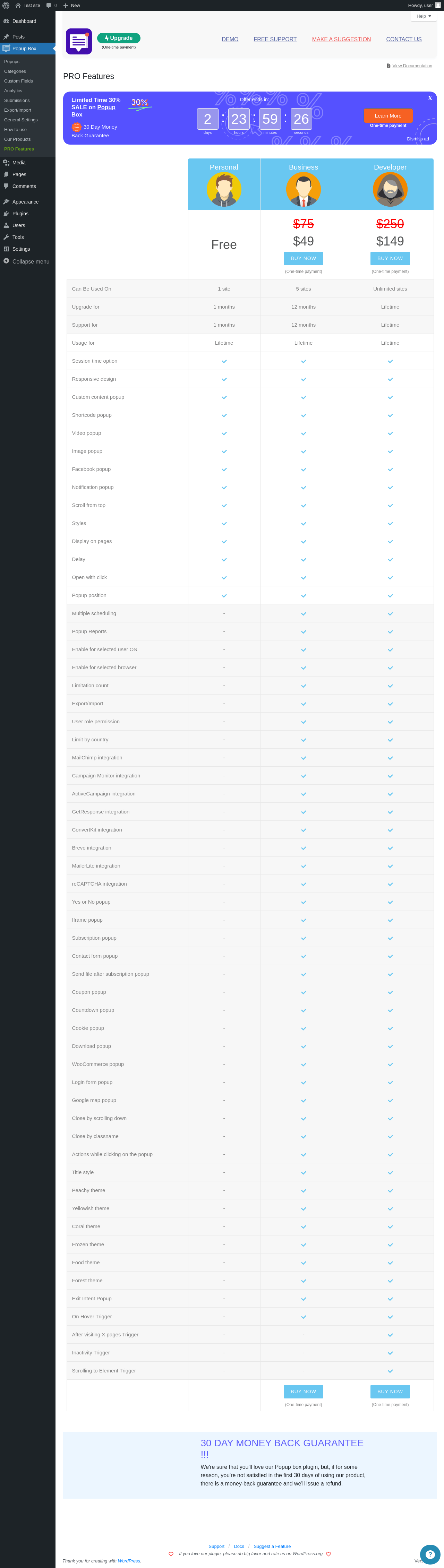Expand the Help dropdown tab

[423, 16]
